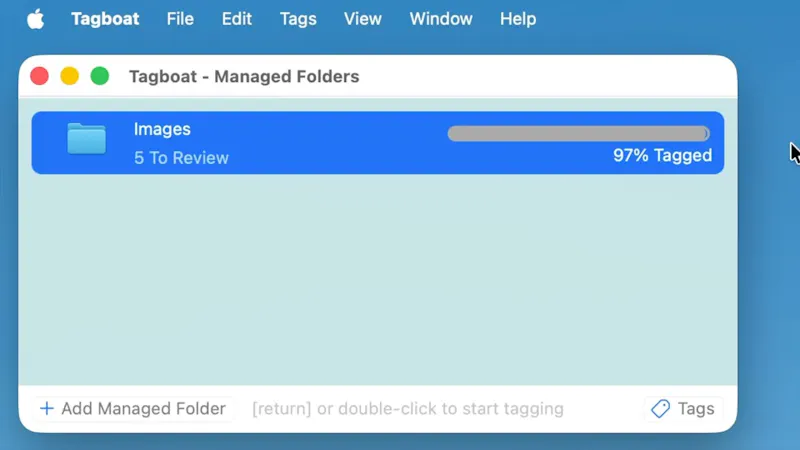This screenshot has width=800, height=450.
Task: Open the File menu
Action: (x=180, y=19)
